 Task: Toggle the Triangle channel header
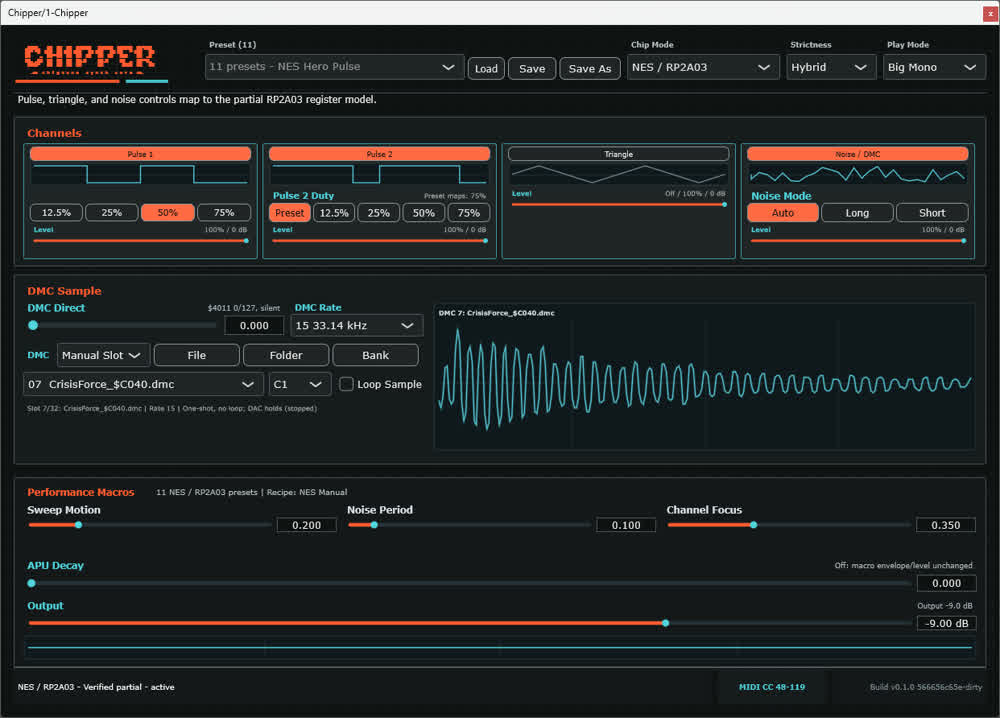[619, 154]
